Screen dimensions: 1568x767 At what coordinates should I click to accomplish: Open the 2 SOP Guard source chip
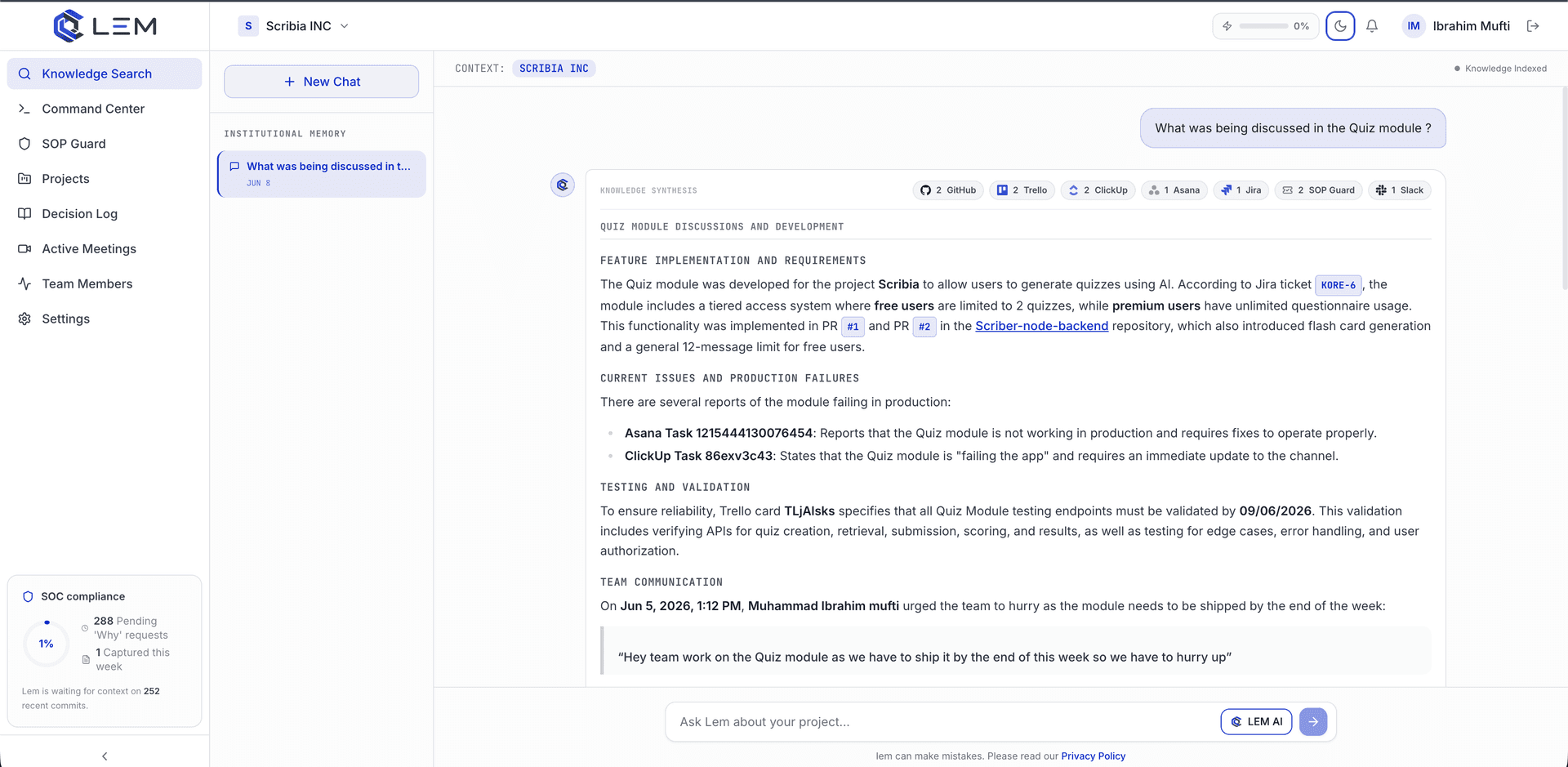[1318, 190]
